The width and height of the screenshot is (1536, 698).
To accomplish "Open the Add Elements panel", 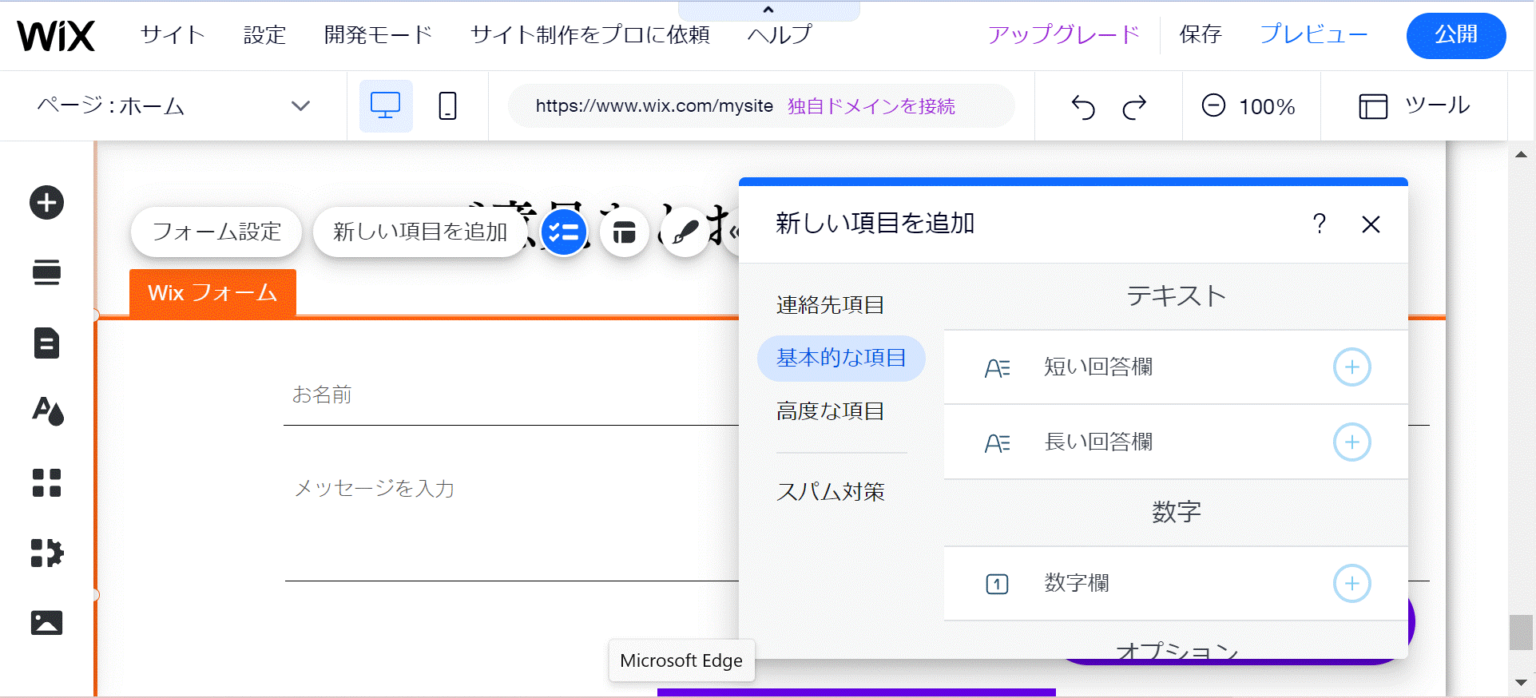I will pyautogui.click(x=46, y=203).
